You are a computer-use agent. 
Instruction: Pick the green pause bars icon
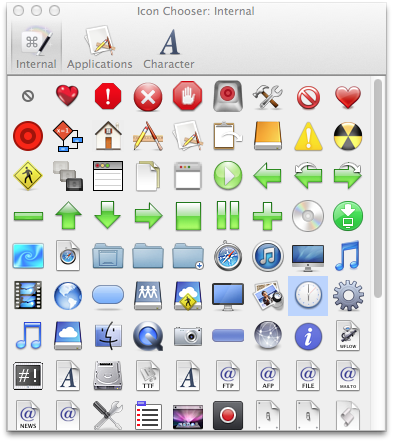tap(228, 215)
